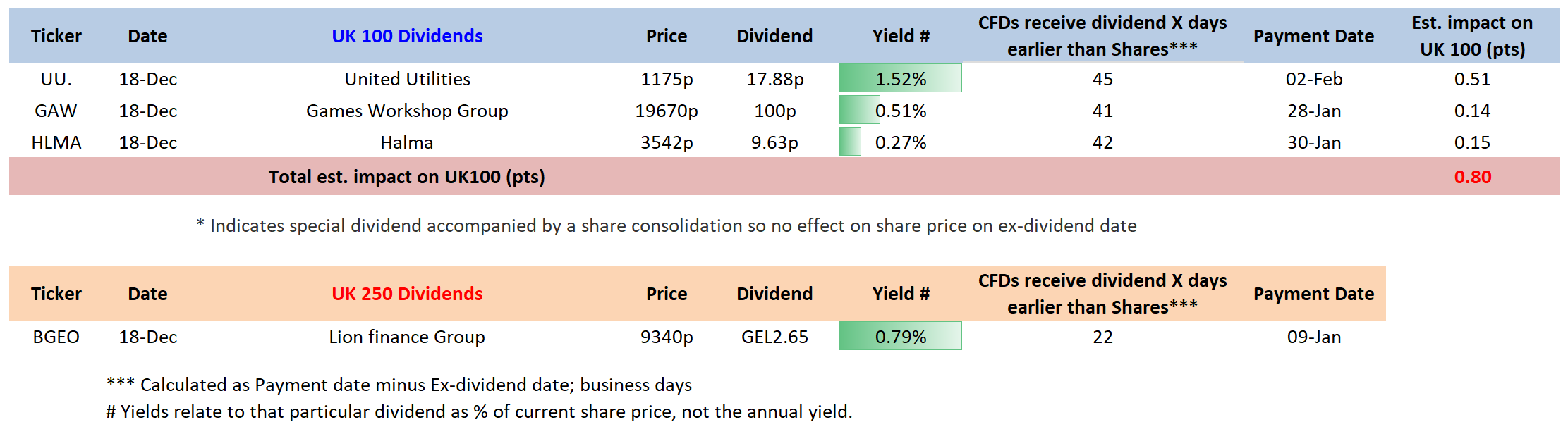Click the UU. ticker cell
Image resolution: width=1568 pixels, height=434 pixels.
(56, 79)
